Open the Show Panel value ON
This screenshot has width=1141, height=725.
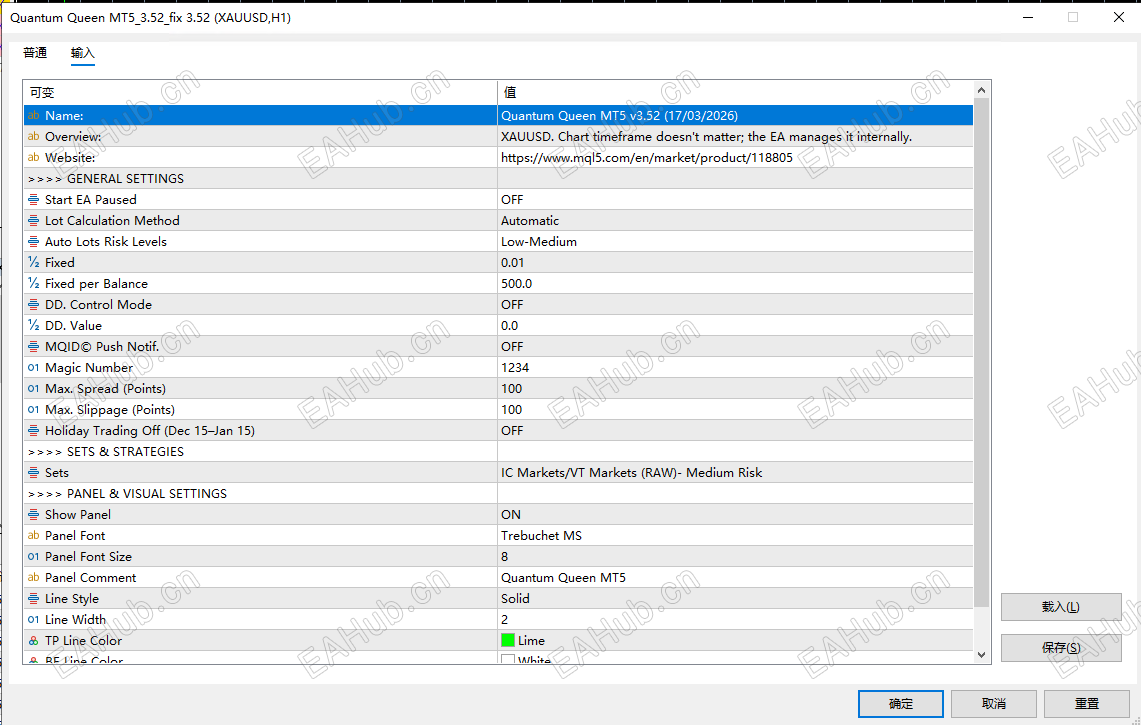point(735,515)
